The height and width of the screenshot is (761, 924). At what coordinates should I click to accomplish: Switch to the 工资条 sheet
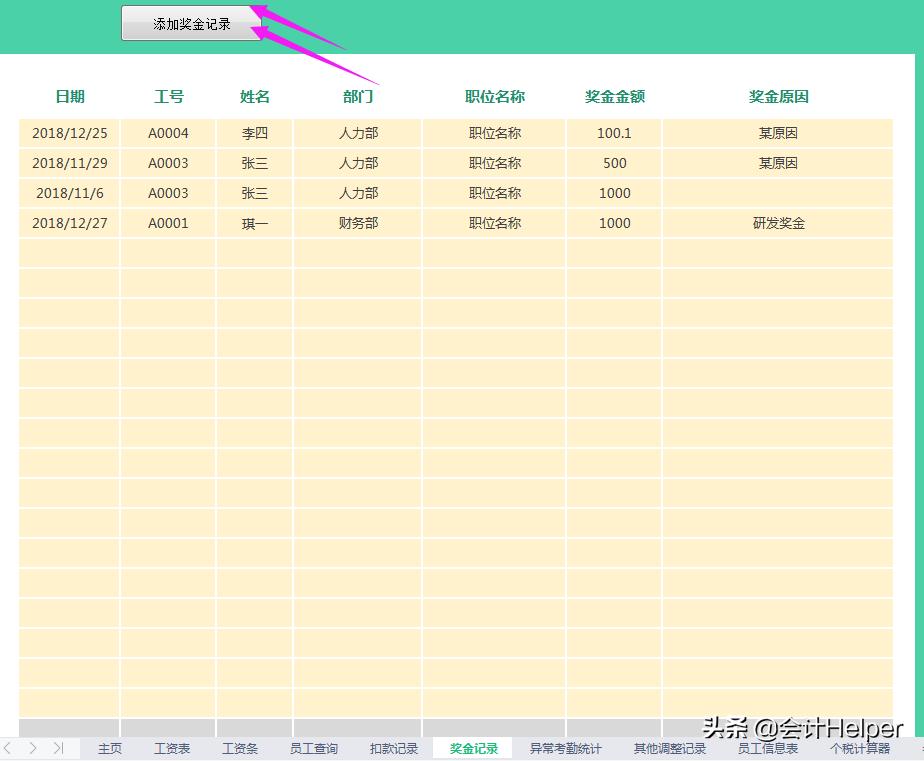(239, 747)
